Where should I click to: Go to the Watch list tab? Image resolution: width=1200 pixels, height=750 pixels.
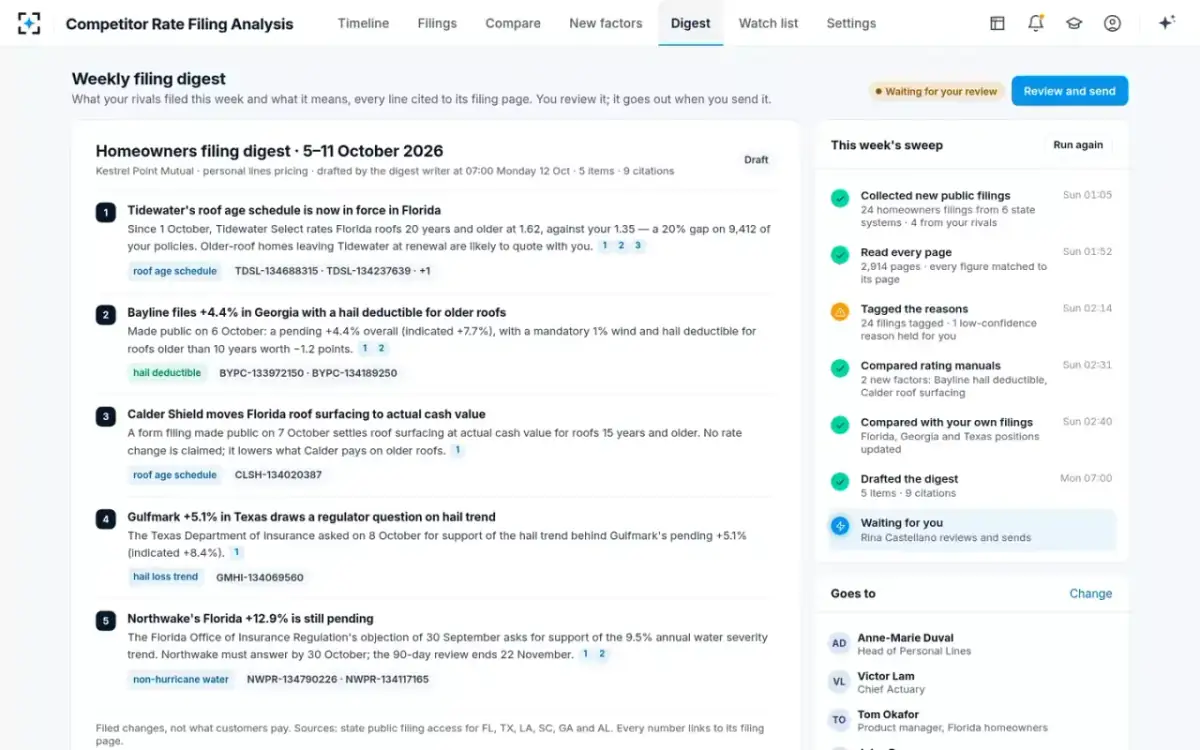tap(769, 23)
